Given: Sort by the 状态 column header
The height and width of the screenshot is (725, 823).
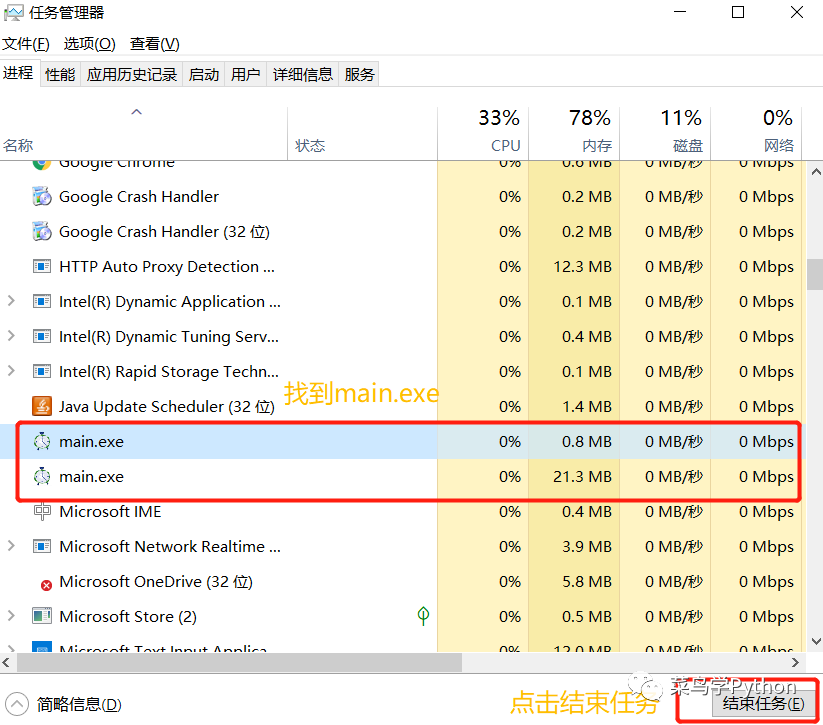Looking at the screenshot, I should point(362,134).
